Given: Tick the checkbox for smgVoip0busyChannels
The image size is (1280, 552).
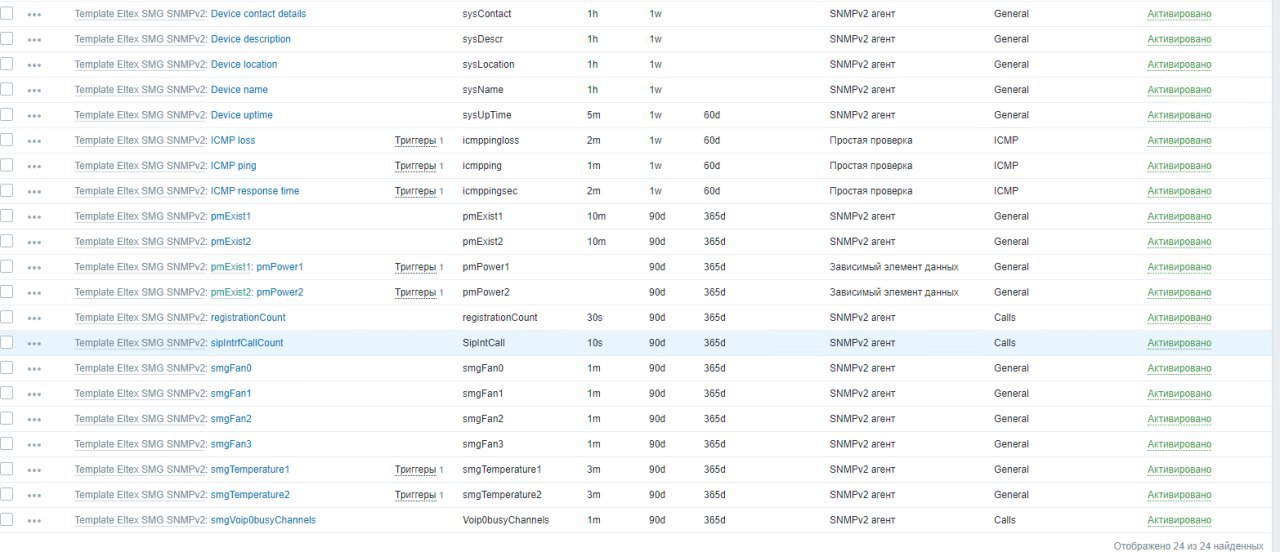Looking at the screenshot, I should click(7, 519).
